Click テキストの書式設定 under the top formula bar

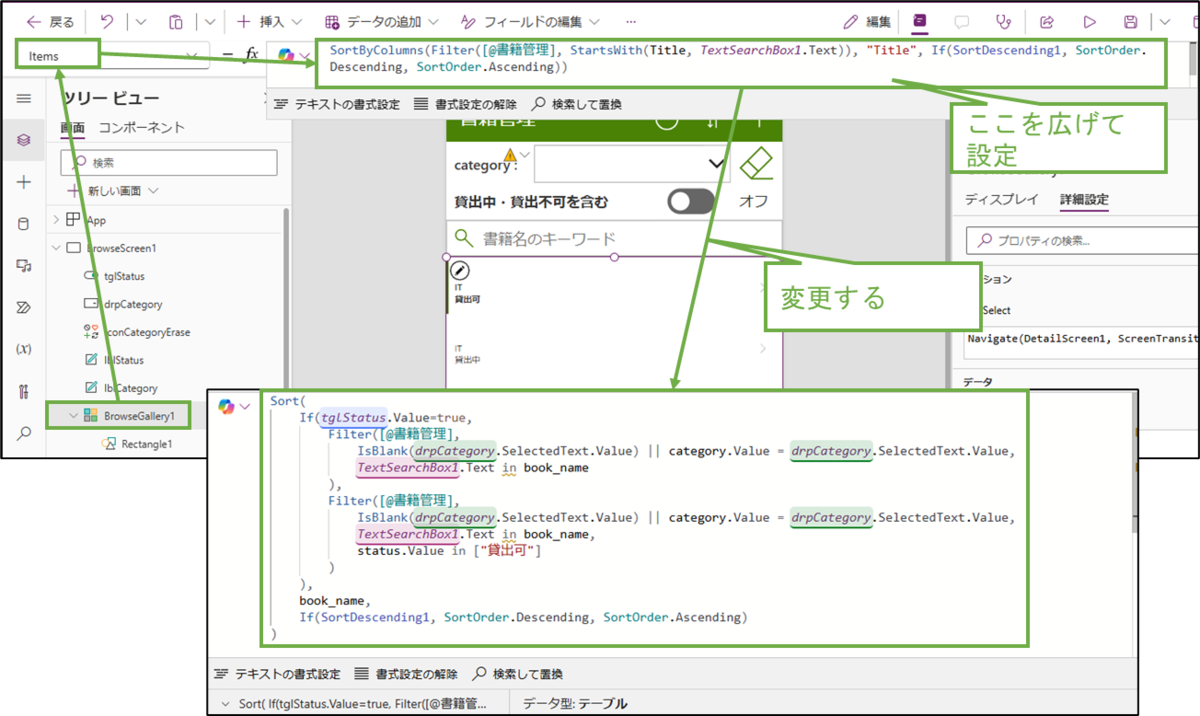pos(336,104)
